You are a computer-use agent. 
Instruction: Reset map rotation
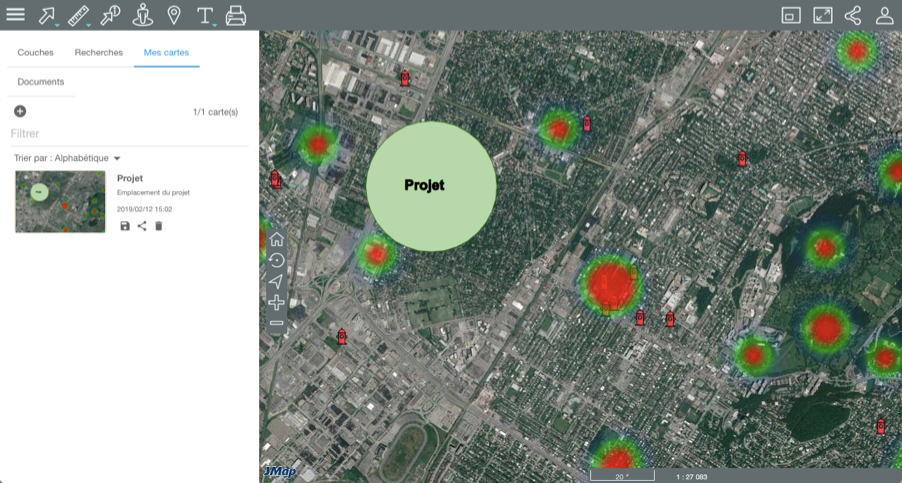[277, 260]
